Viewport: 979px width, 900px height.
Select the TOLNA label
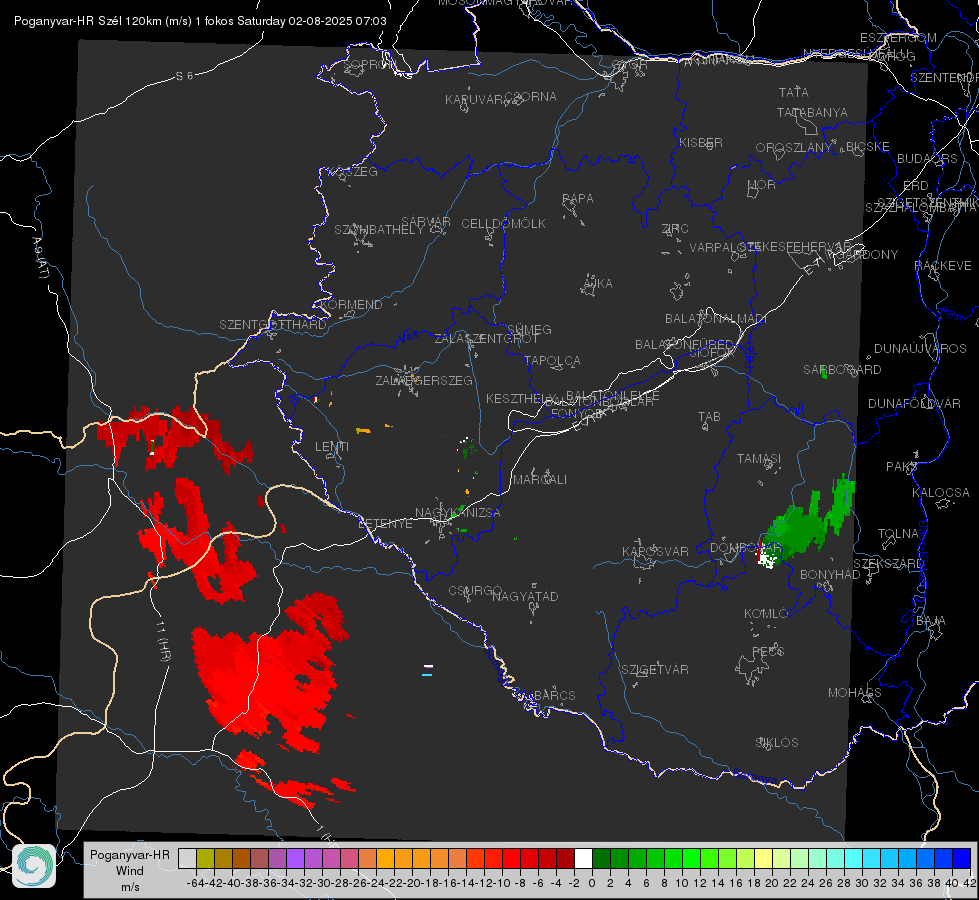[898, 533]
